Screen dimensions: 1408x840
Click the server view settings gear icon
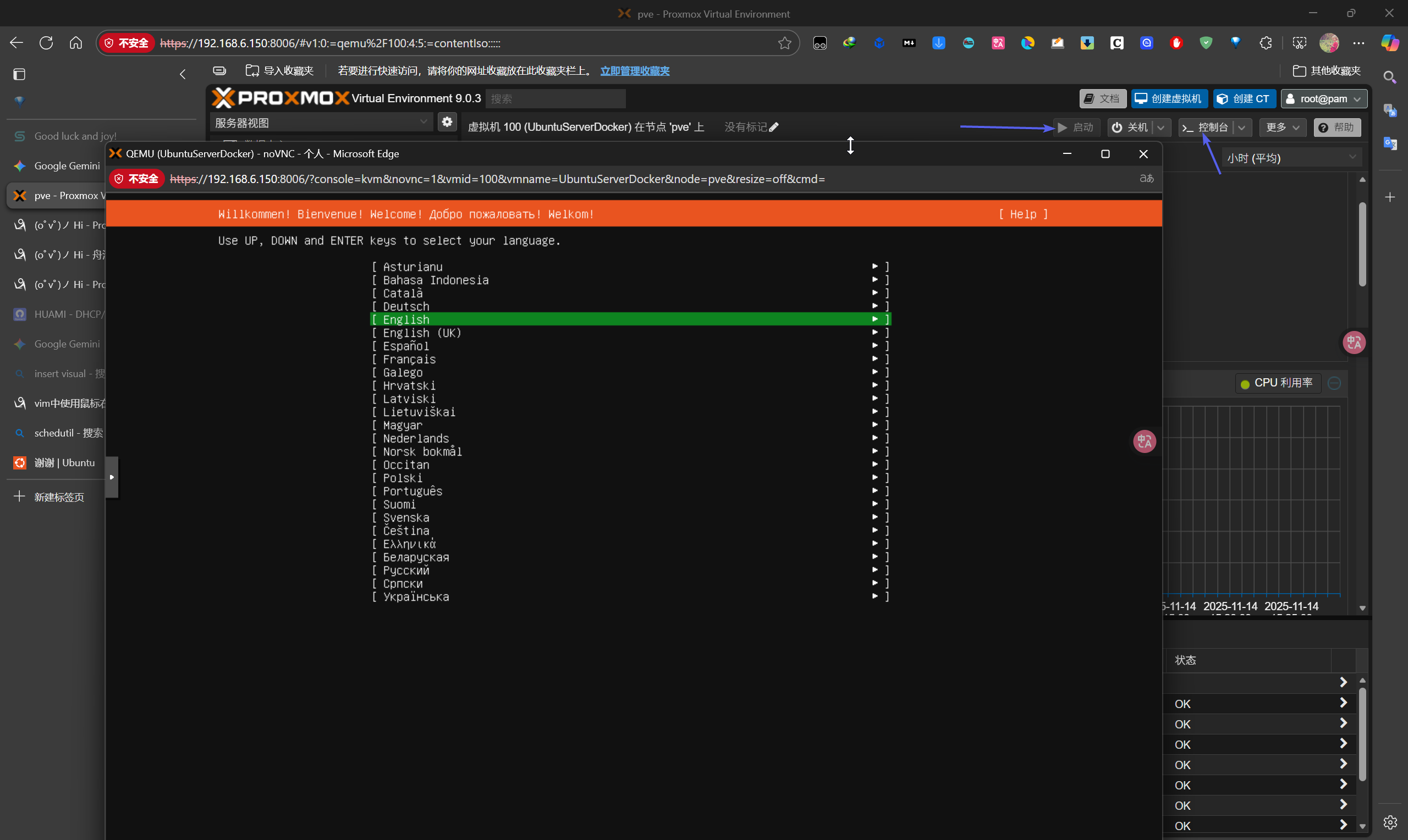(x=447, y=122)
